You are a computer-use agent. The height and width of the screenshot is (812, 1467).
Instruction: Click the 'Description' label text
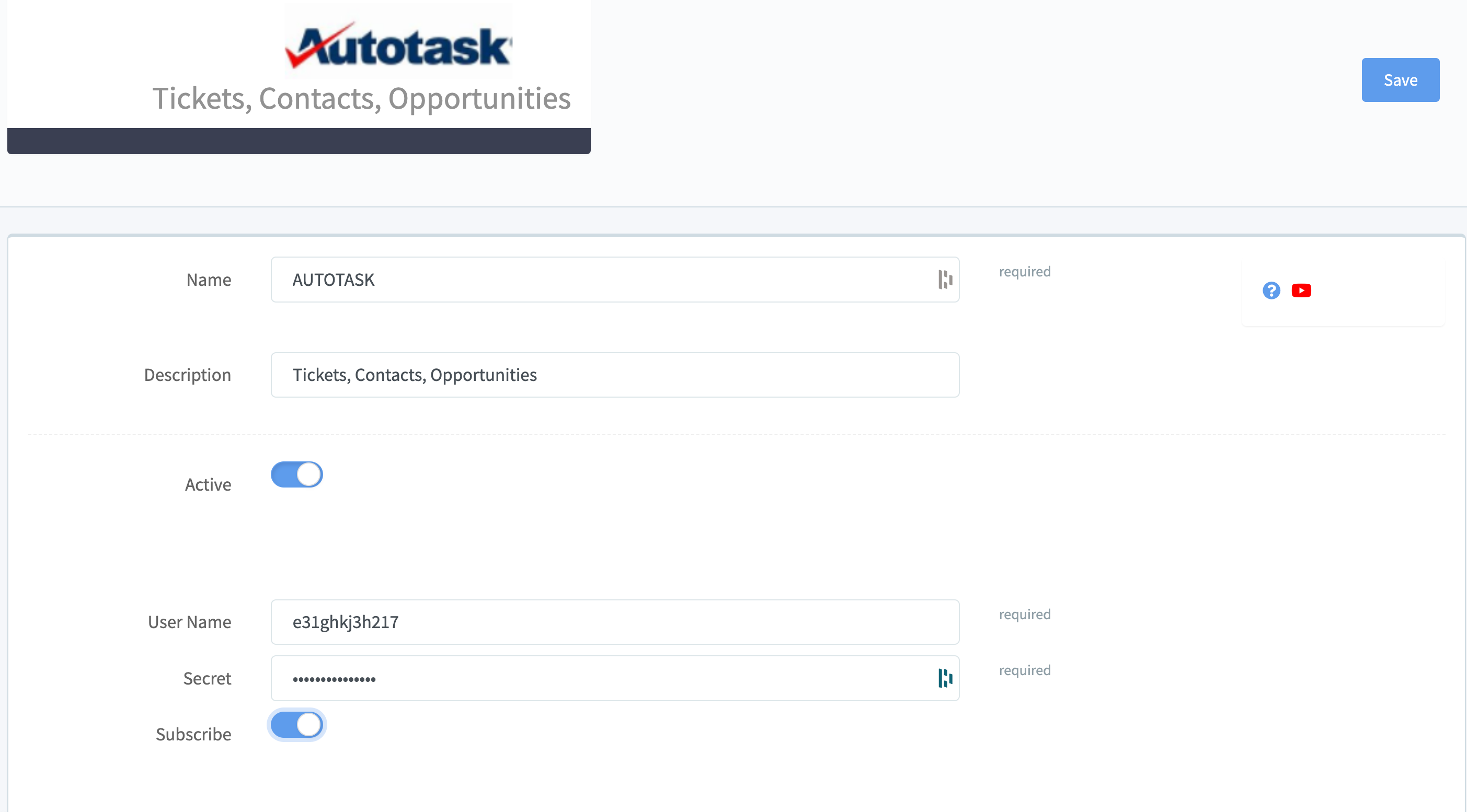pyautogui.click(x=187, y=375)
